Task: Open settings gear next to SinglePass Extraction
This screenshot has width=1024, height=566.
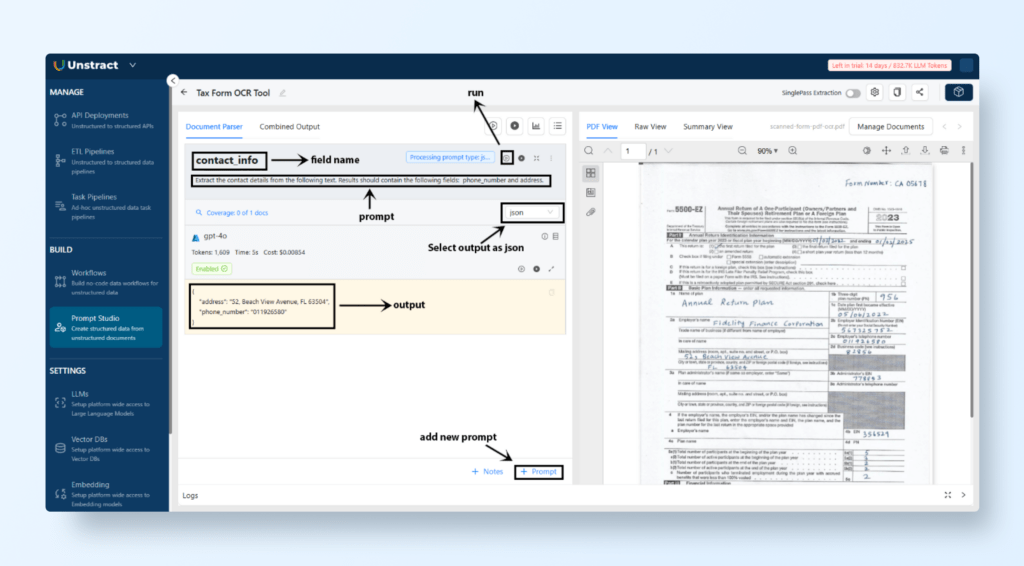Action: point(875,92)
